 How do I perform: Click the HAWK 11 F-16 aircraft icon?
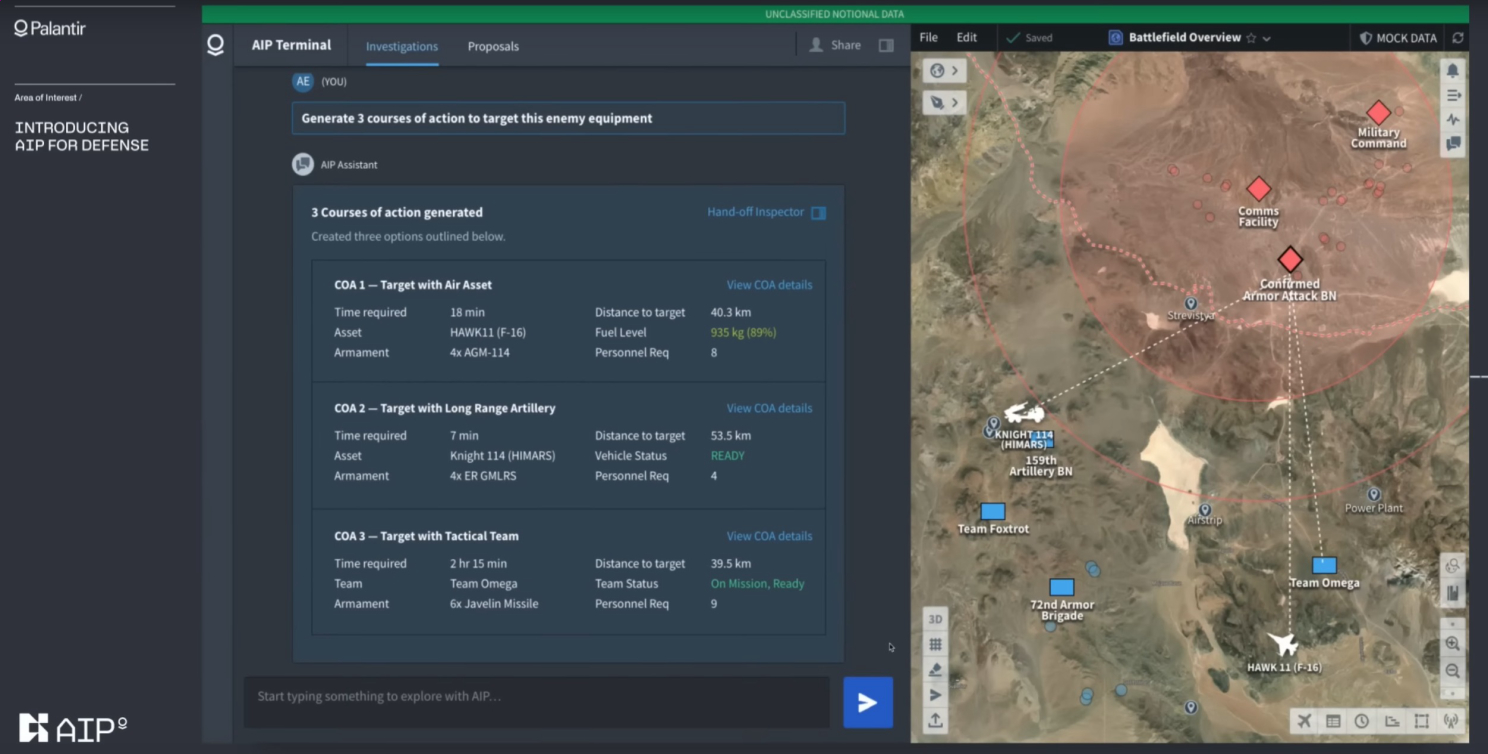point(1282,644)
